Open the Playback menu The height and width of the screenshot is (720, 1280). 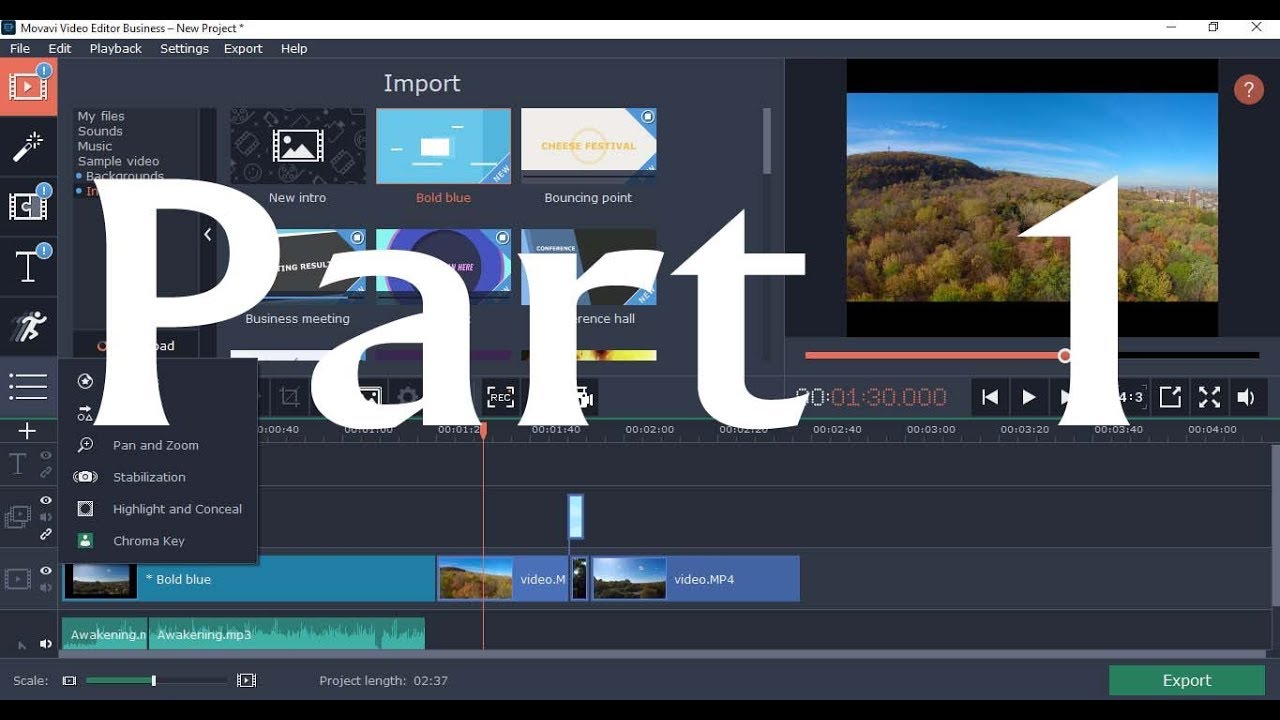coord(116,48)
